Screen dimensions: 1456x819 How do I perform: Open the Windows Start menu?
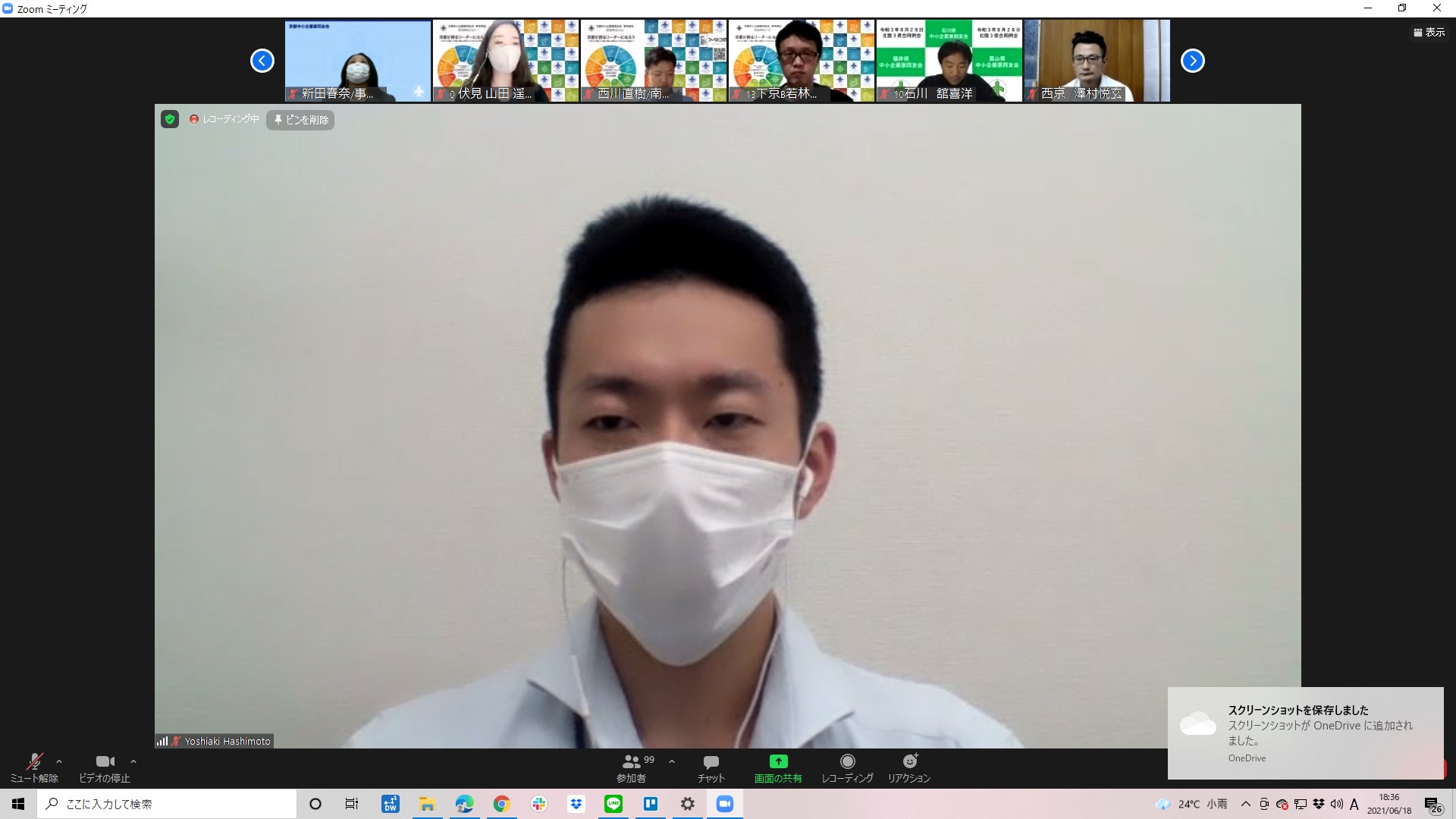(18, 804)
